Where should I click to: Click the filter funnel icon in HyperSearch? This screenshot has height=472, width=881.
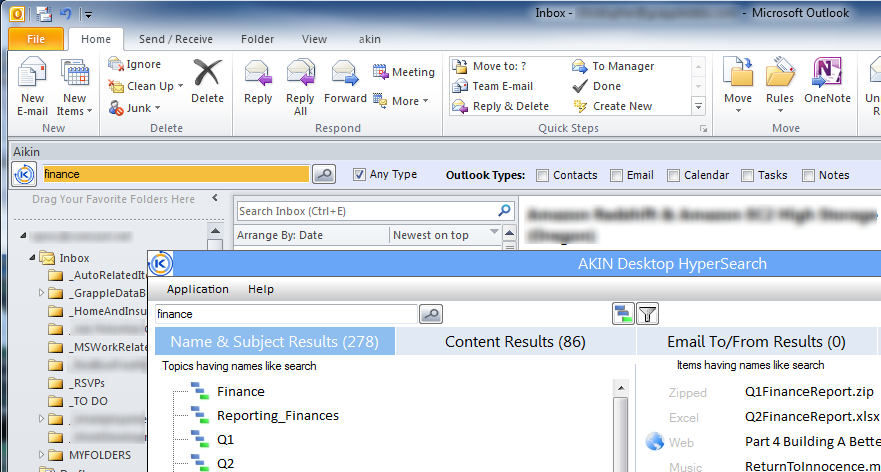click(648, 314)
